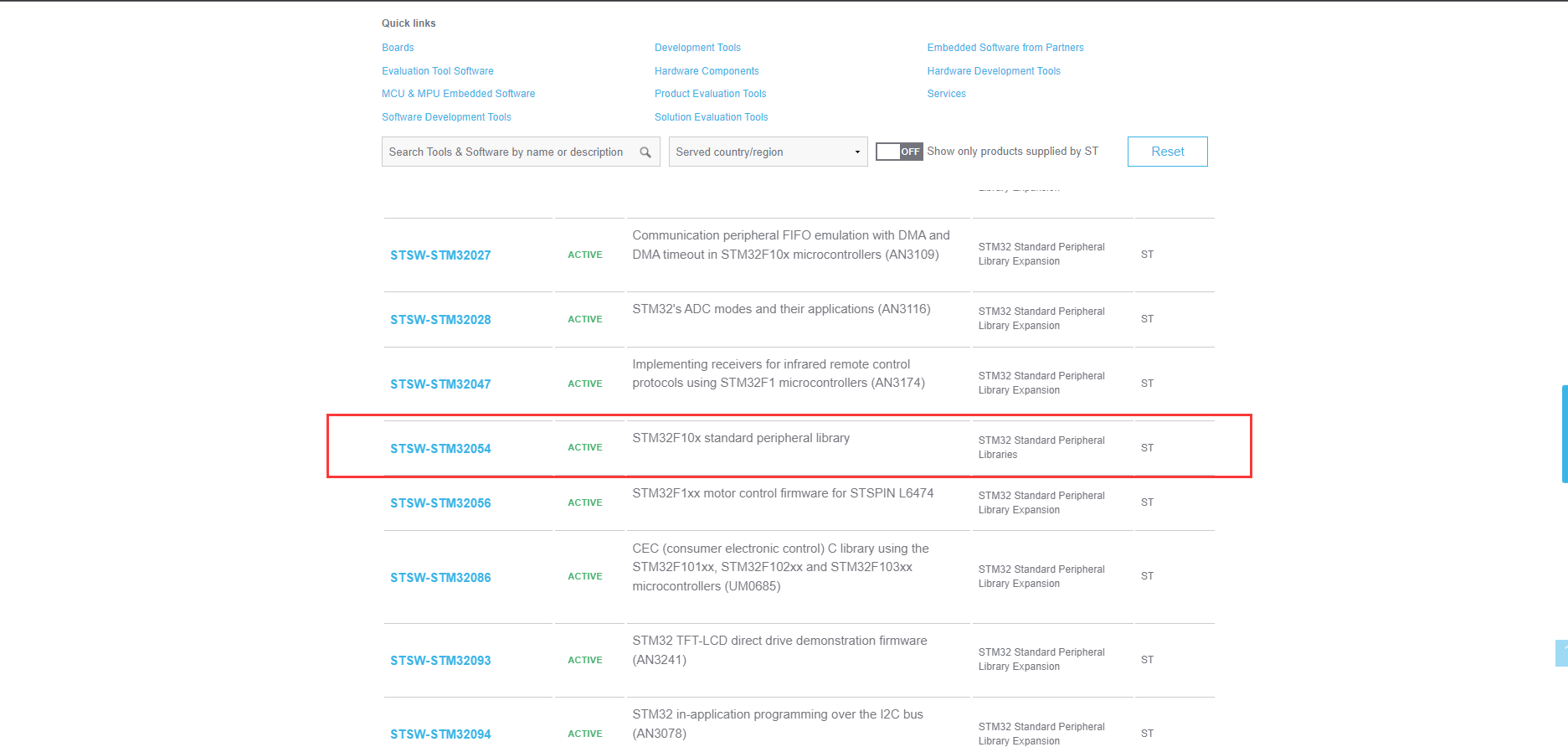Open Development Tools quick link
Viewport: 1568px width, 747px height.
pyautogui.click(x=697, y=48)
